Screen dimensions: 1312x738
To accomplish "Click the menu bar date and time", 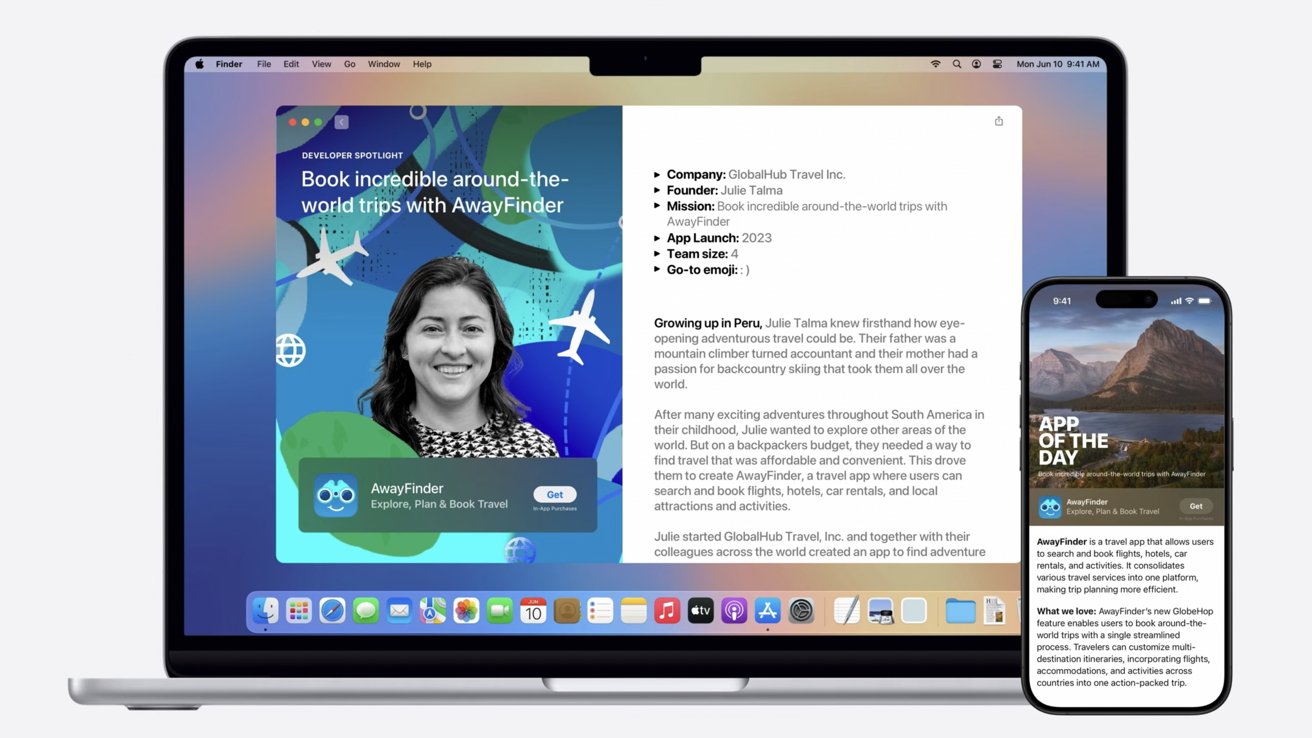I will (x=1057, y=64).
